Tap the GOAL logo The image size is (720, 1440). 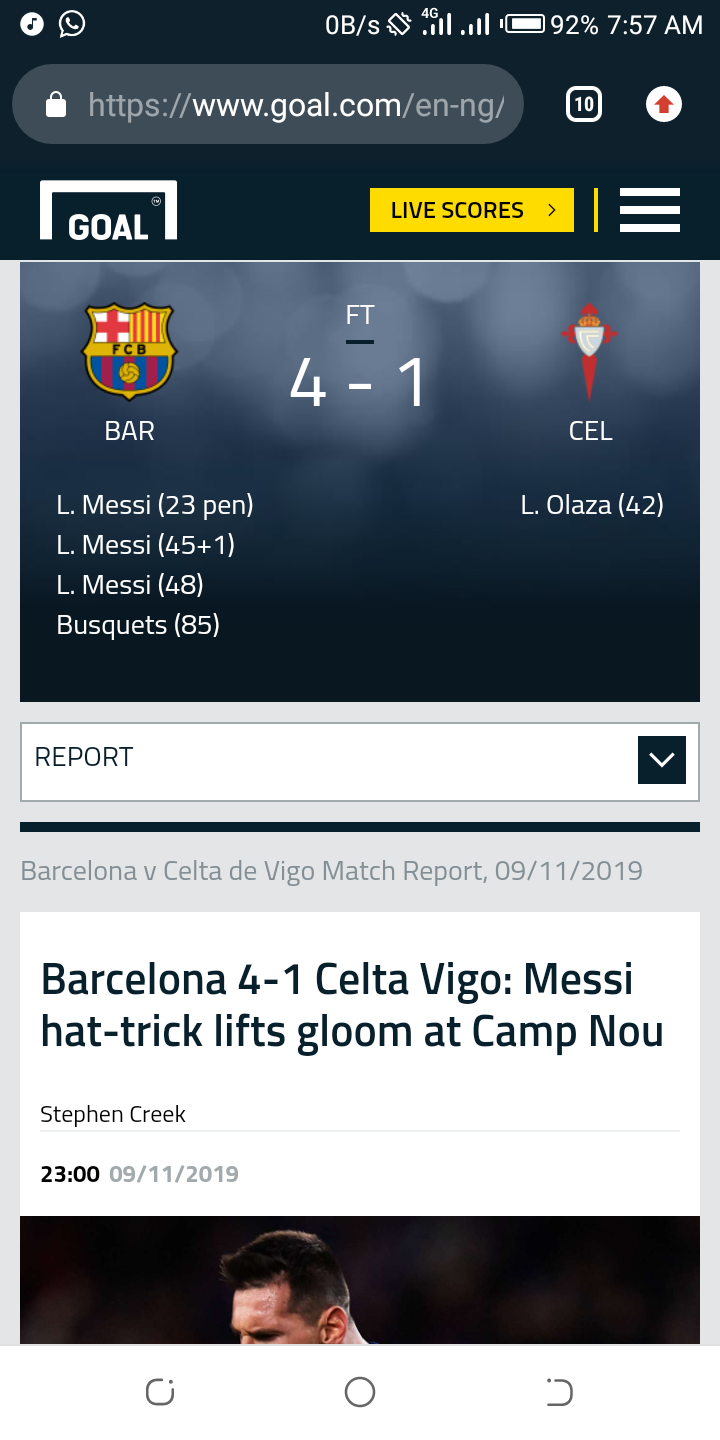point(108,211)
